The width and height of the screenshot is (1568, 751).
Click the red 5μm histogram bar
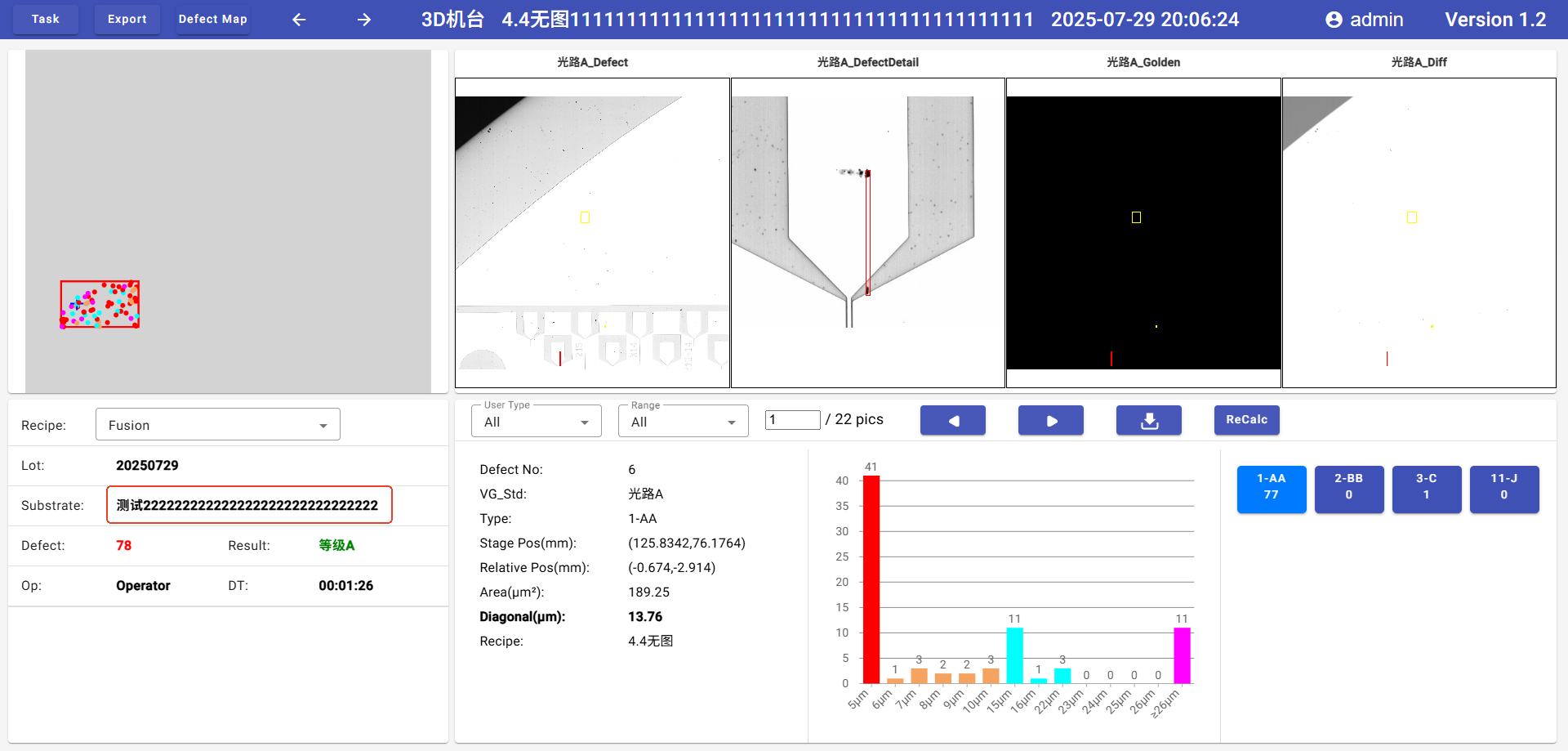tap(871, 579)
